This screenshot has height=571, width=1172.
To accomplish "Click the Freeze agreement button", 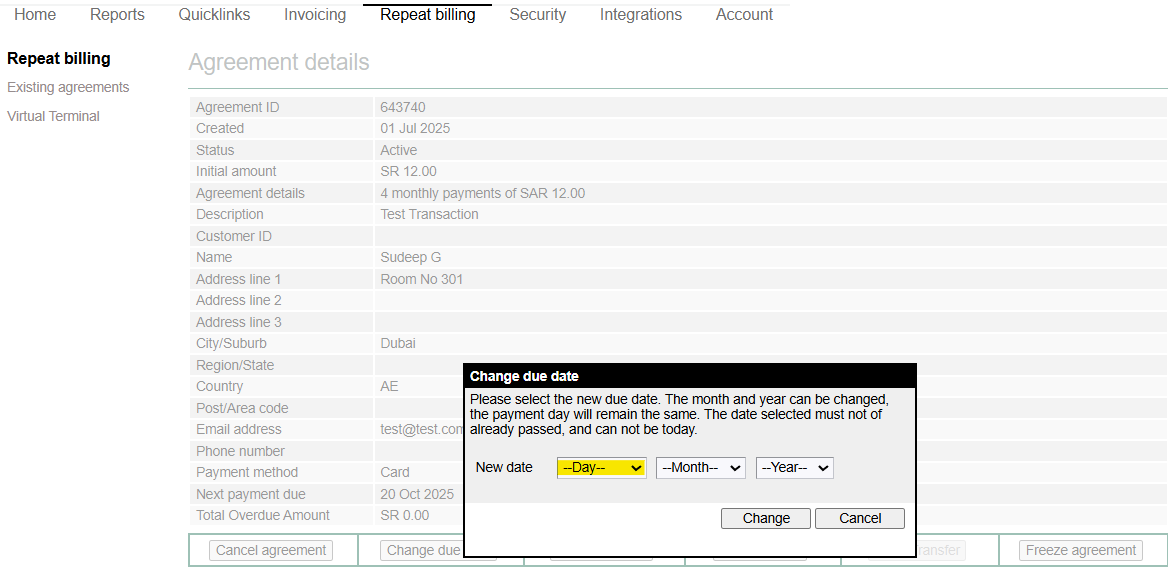I will tap(1081, 550).
